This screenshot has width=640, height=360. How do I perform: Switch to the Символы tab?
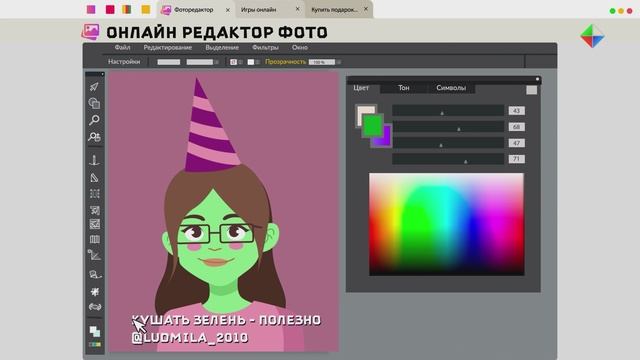[x=451, y=88]
